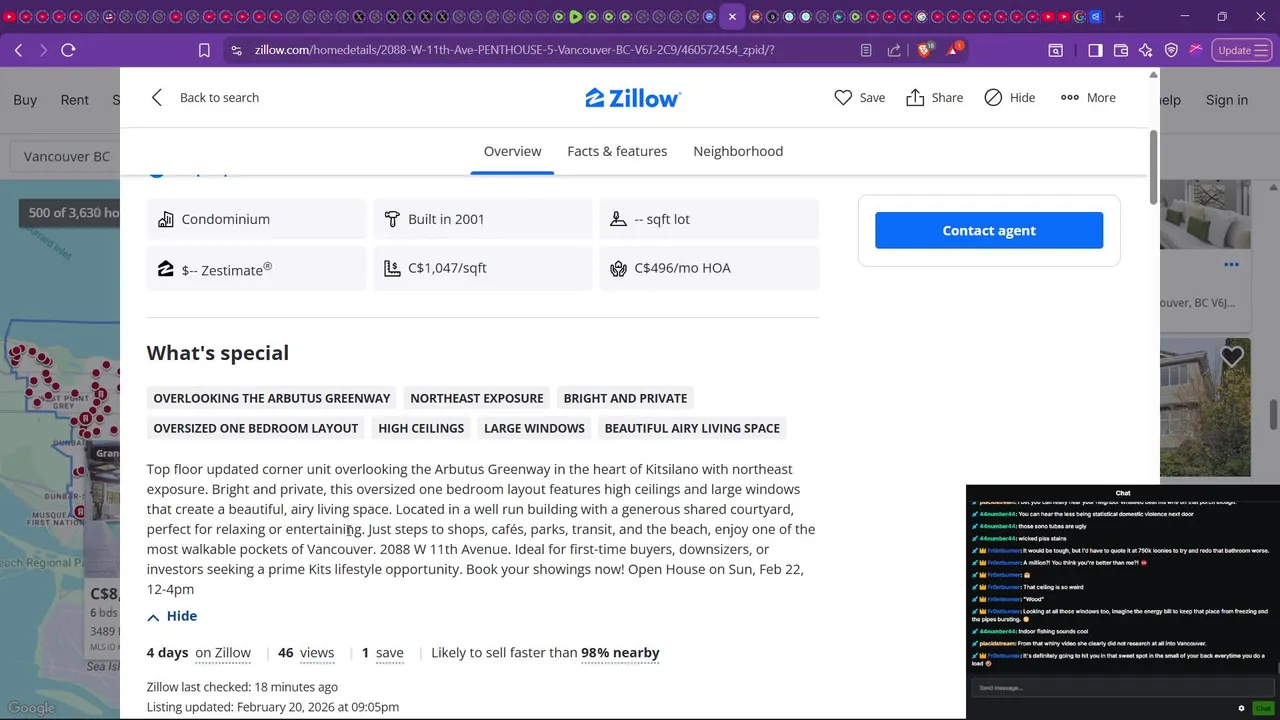Click 'Zillow last checked: 18 minutes ago' text
1280x720 pixels.
(242, 687)
